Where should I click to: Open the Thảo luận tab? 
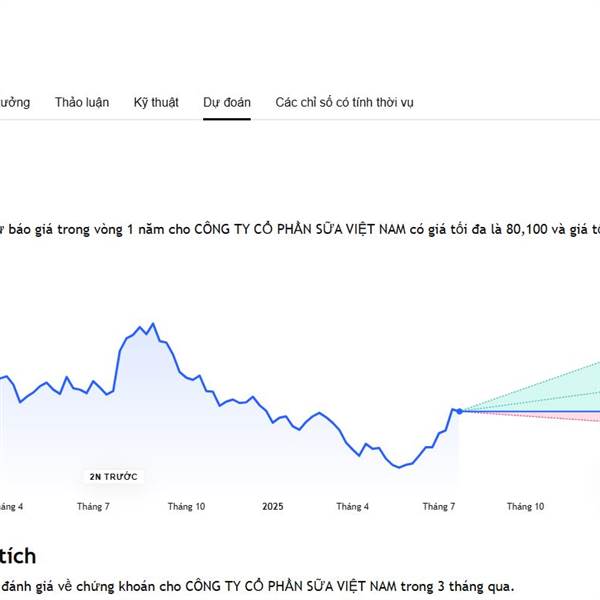81,102
